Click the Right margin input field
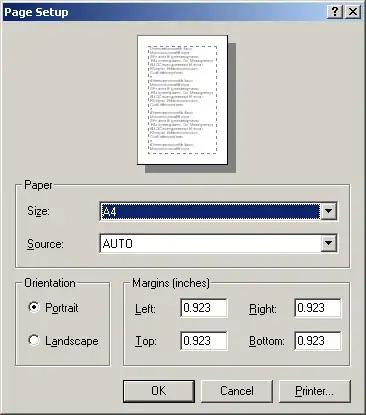The image size is (366, 415). click(318, 308)
